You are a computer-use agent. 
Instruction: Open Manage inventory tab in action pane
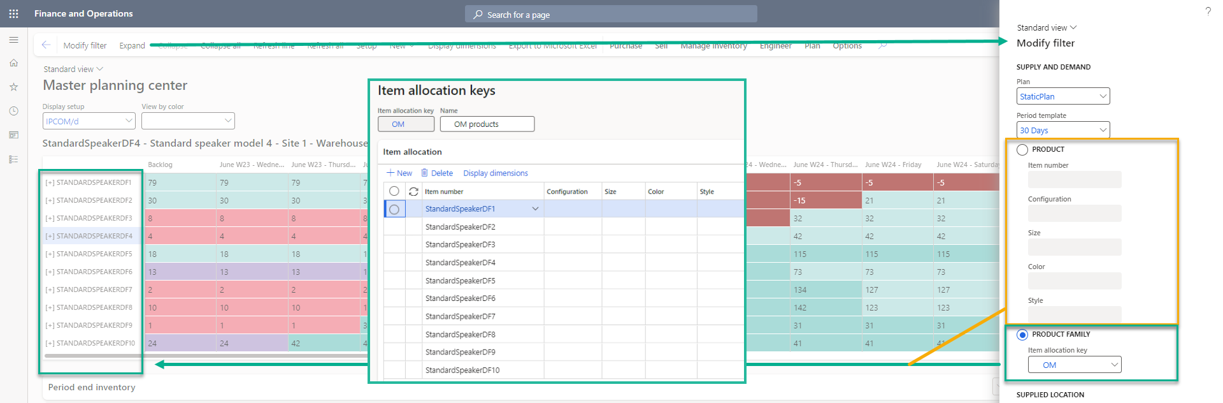click(714, 46)
